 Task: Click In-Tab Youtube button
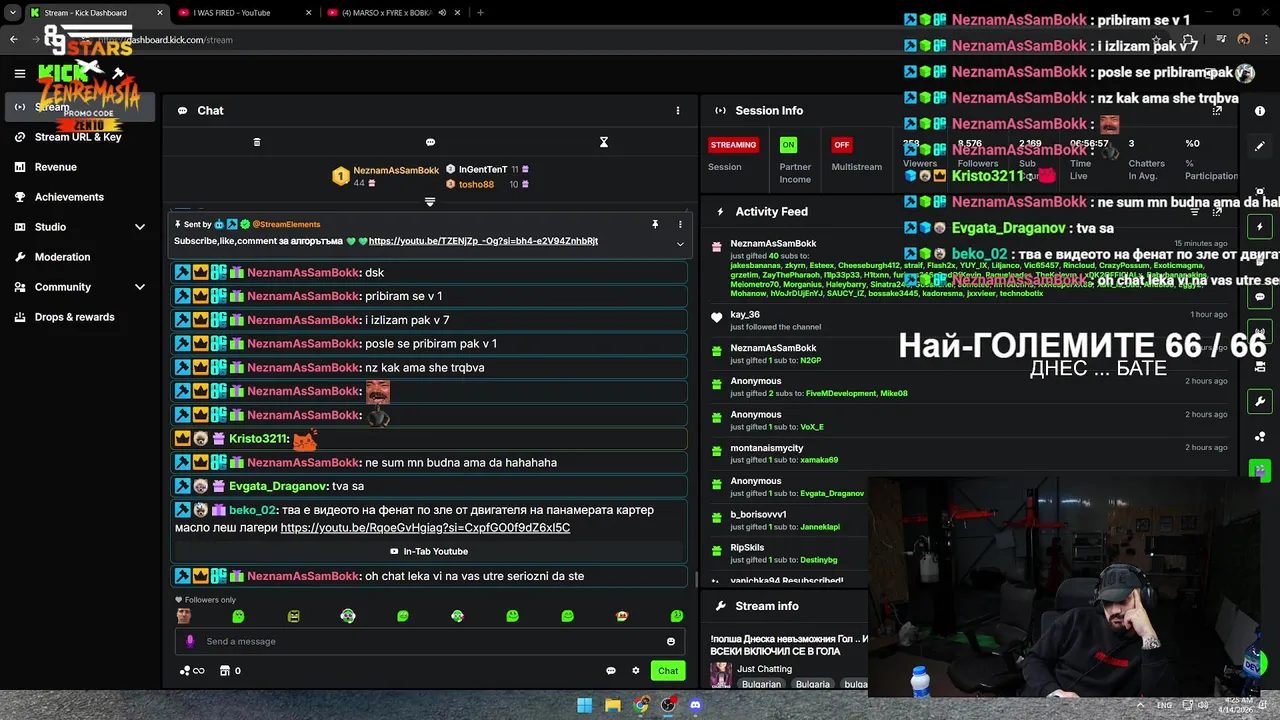click(429, 551)
